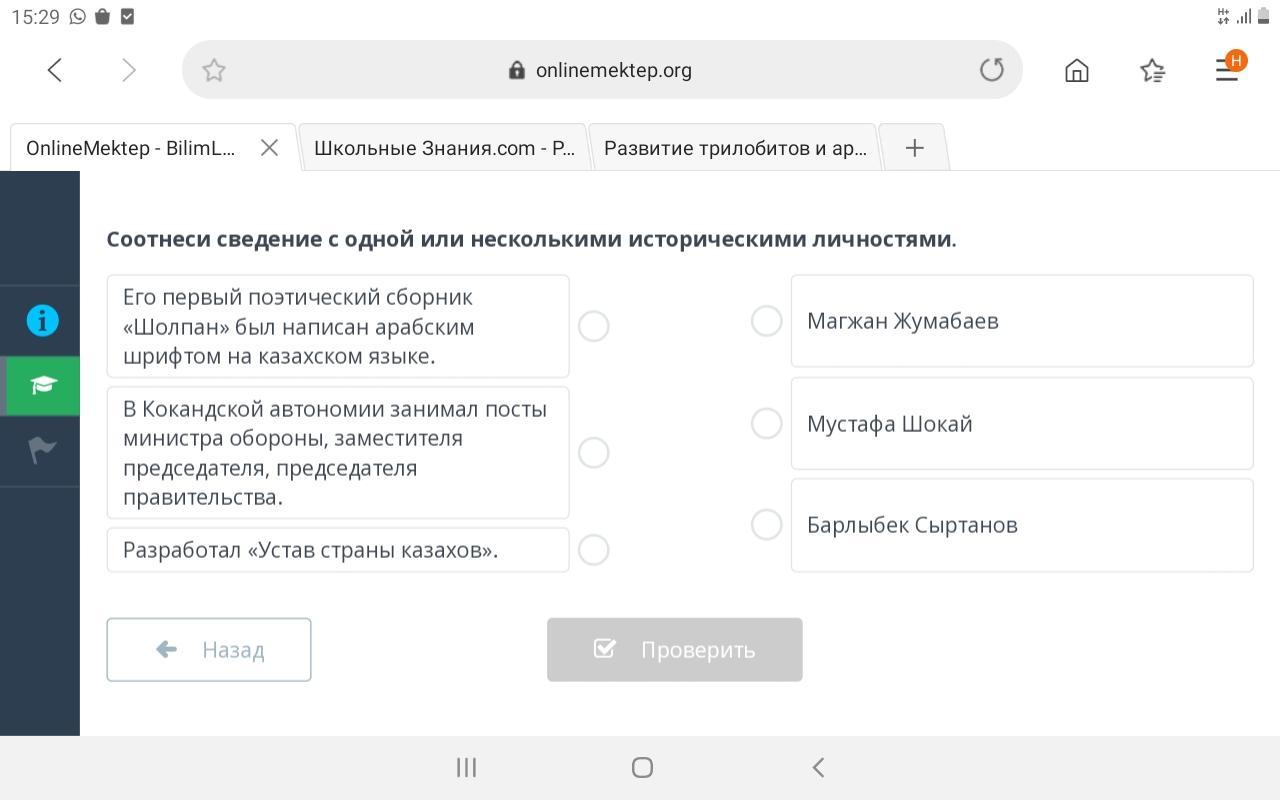Click the «Шолпан» statement card

click(338, 326)
